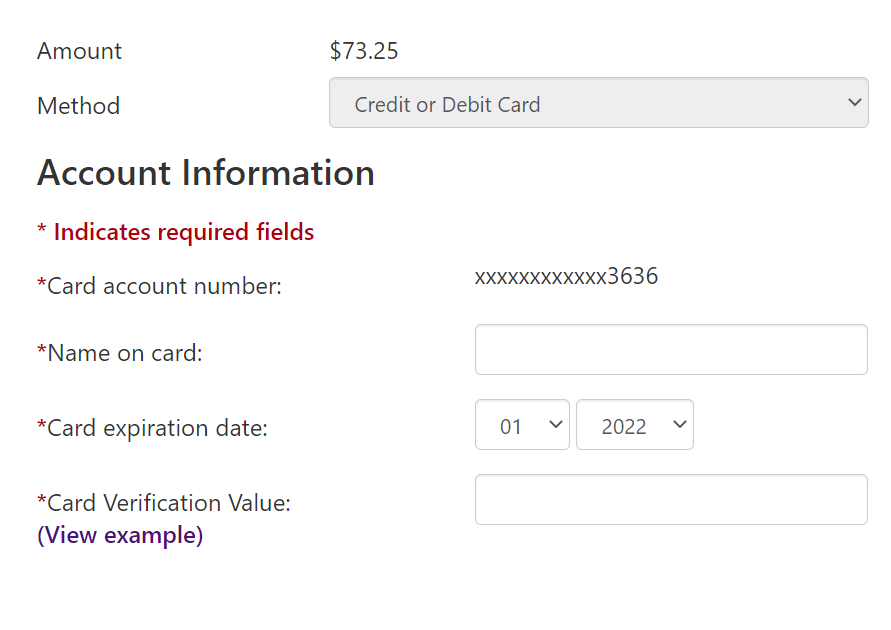Click the chevron arrow beside year 2022
Image resolution: width=891 pixels, height=630 pixels.
click(680, 425)
